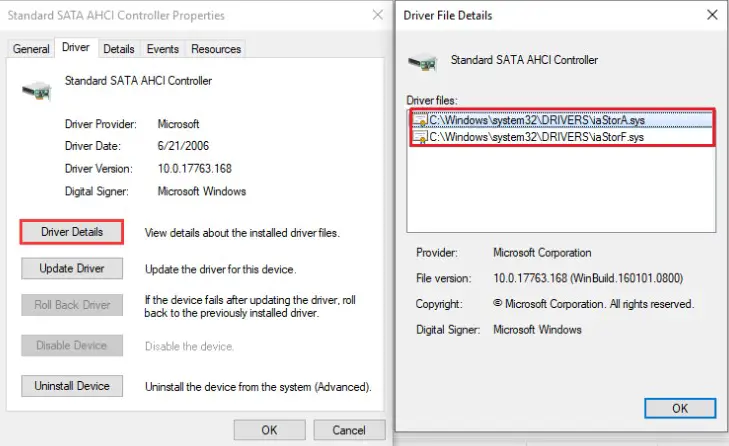Image resolution: width=729 pixels, height=446 pixels.
Task: Cancel the Controller Properties dialog
Action: [349, 430]
